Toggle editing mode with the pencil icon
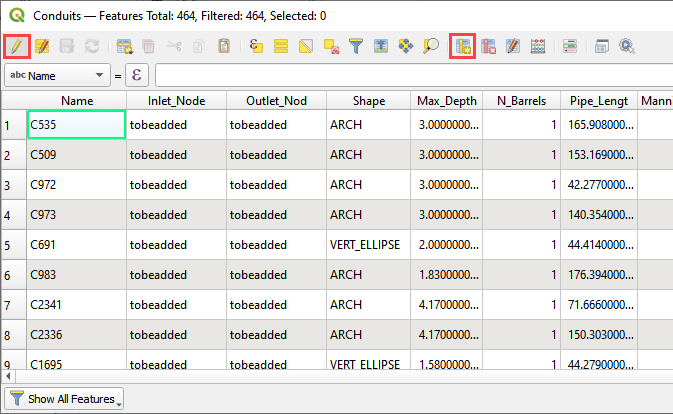The image size is (673, 414). (x=16, y=46)
